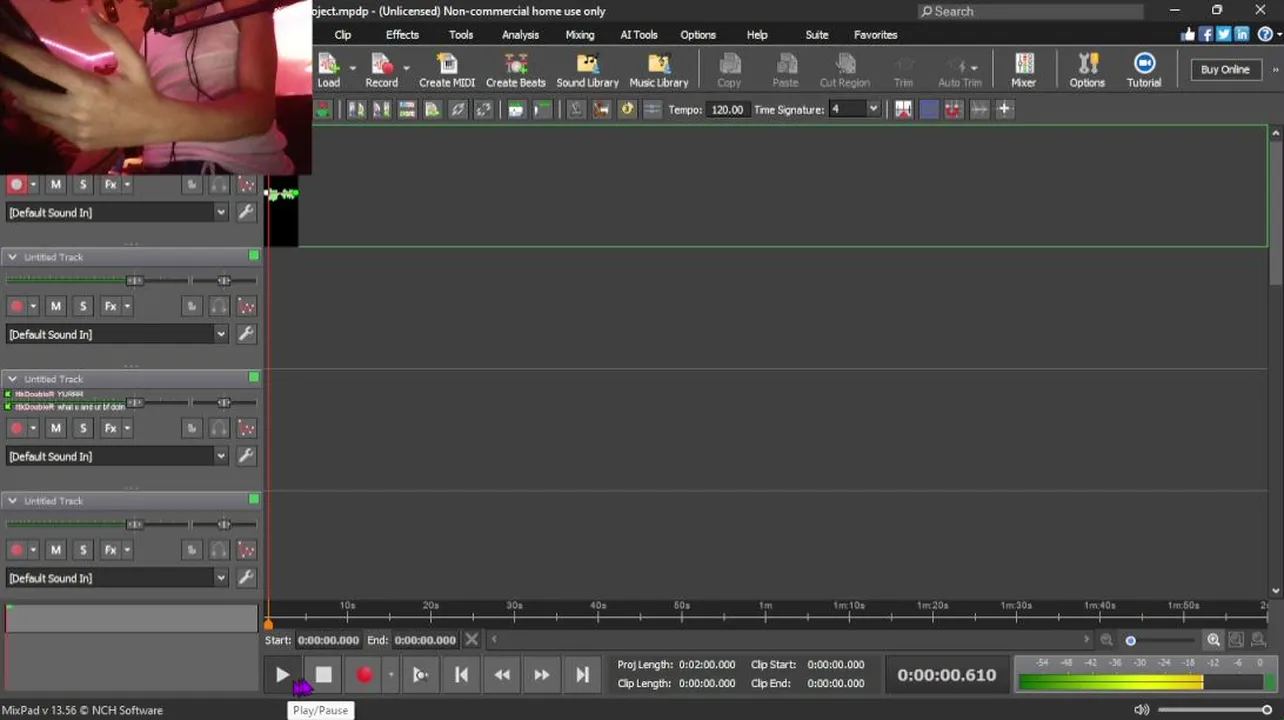
Task: Toggle headphone monitoring on second track
Action: (x=219, y=306)
